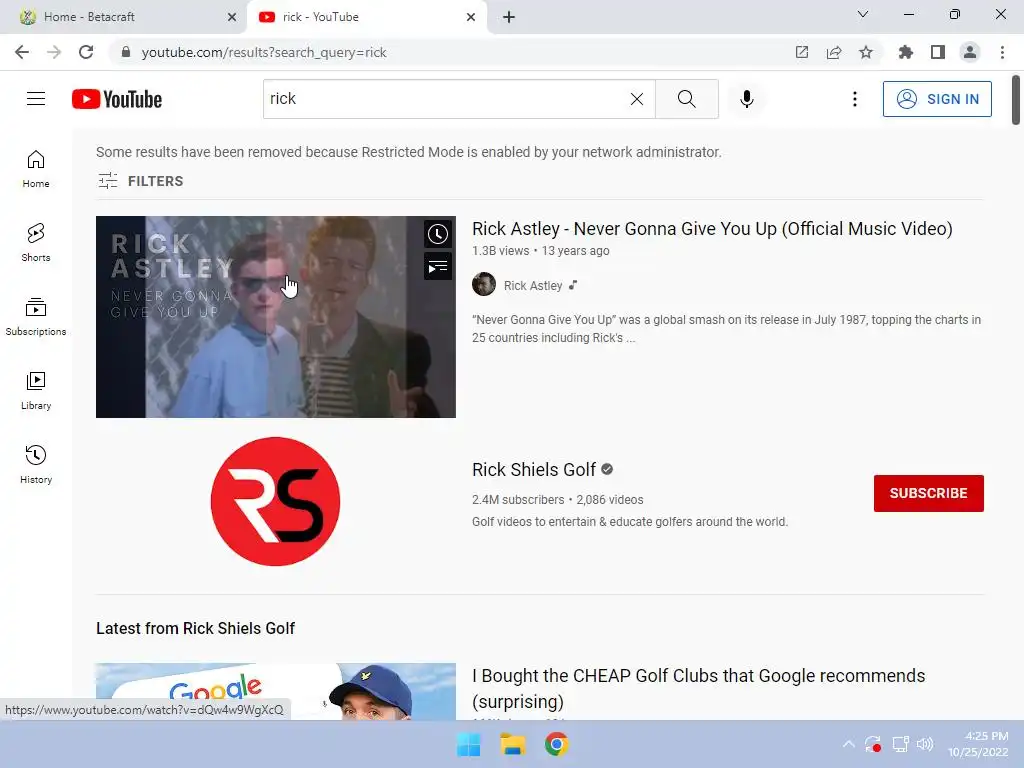Click the sync tray icon with red dot
Viewport: 1024px width, 768px height.
[x=873, y=744]
